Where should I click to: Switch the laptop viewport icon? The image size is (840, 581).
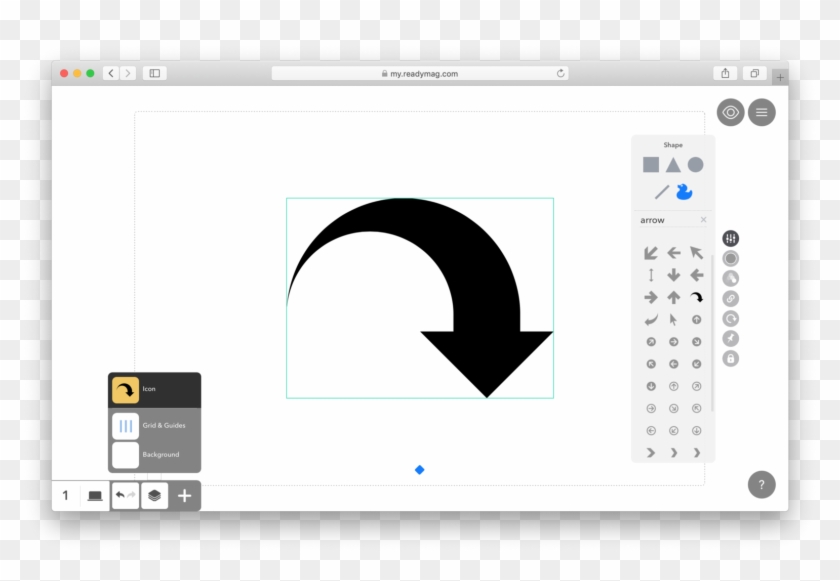coord(95,496)
